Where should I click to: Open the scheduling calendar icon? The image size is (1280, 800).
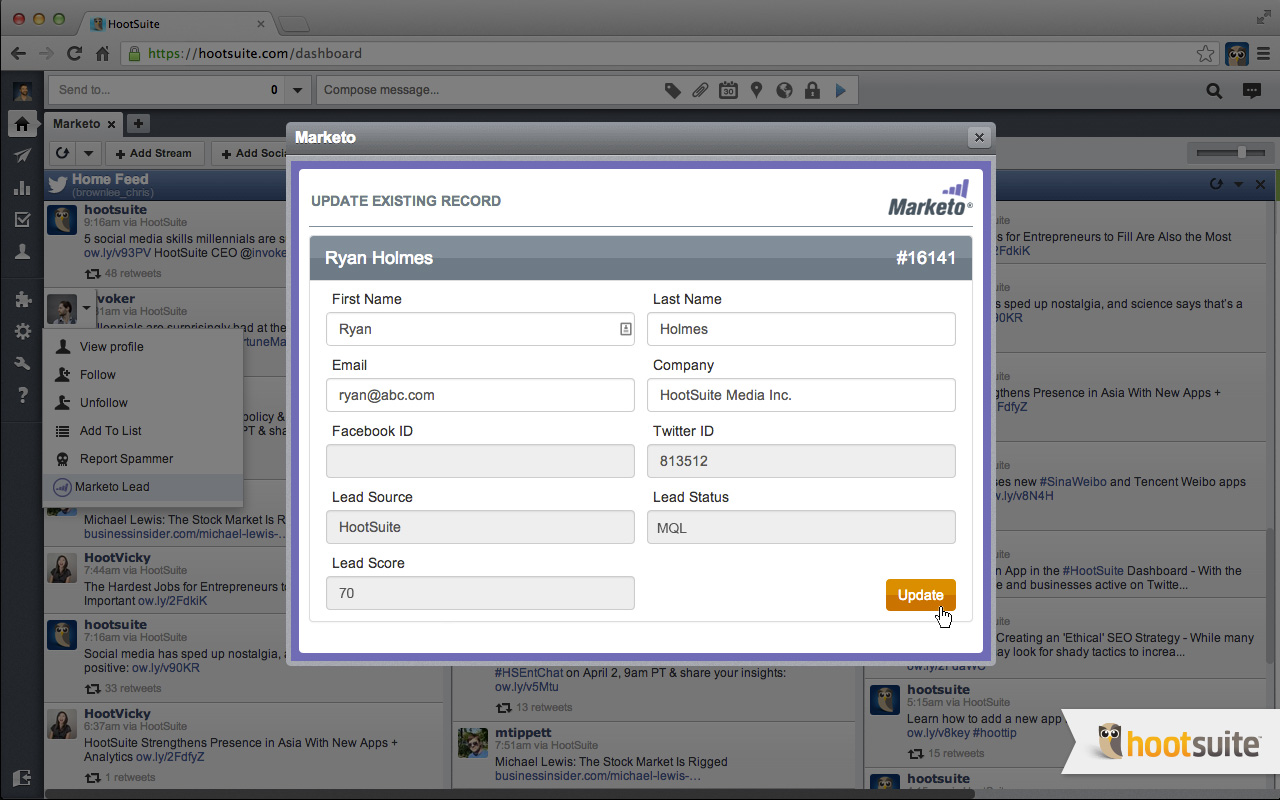[729, 90]
